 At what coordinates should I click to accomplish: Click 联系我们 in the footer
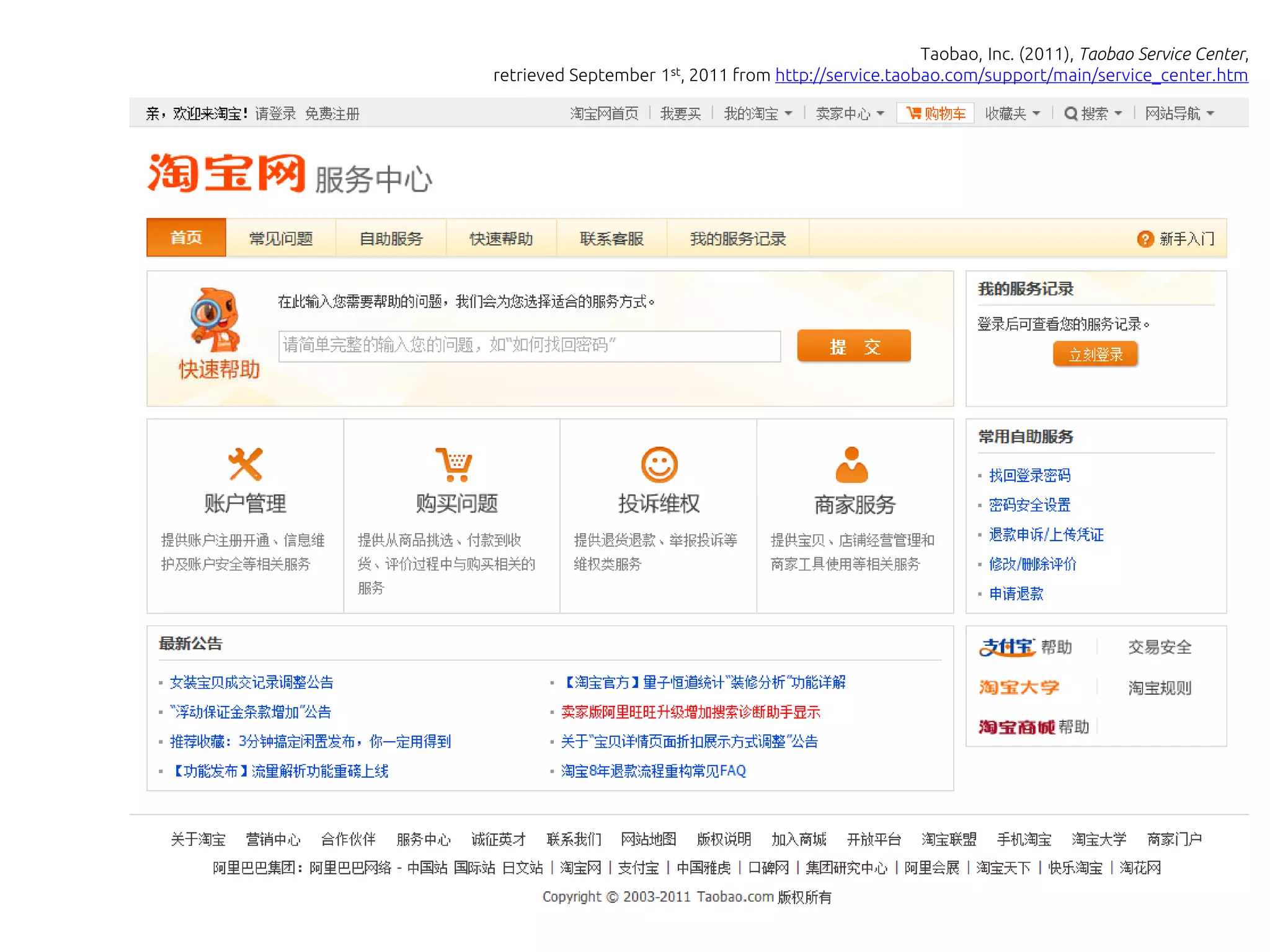[x=574, y=839]
